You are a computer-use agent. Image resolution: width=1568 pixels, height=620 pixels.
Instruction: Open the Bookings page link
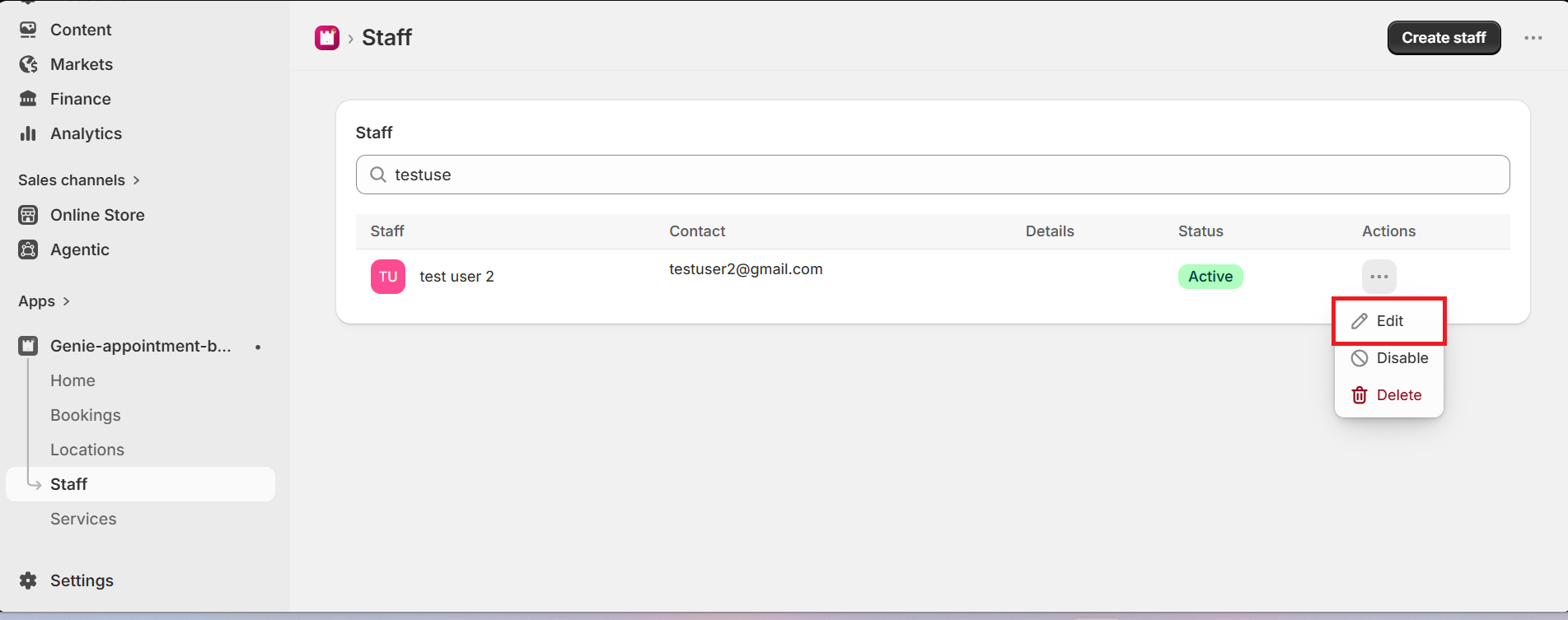coord(86,415)
